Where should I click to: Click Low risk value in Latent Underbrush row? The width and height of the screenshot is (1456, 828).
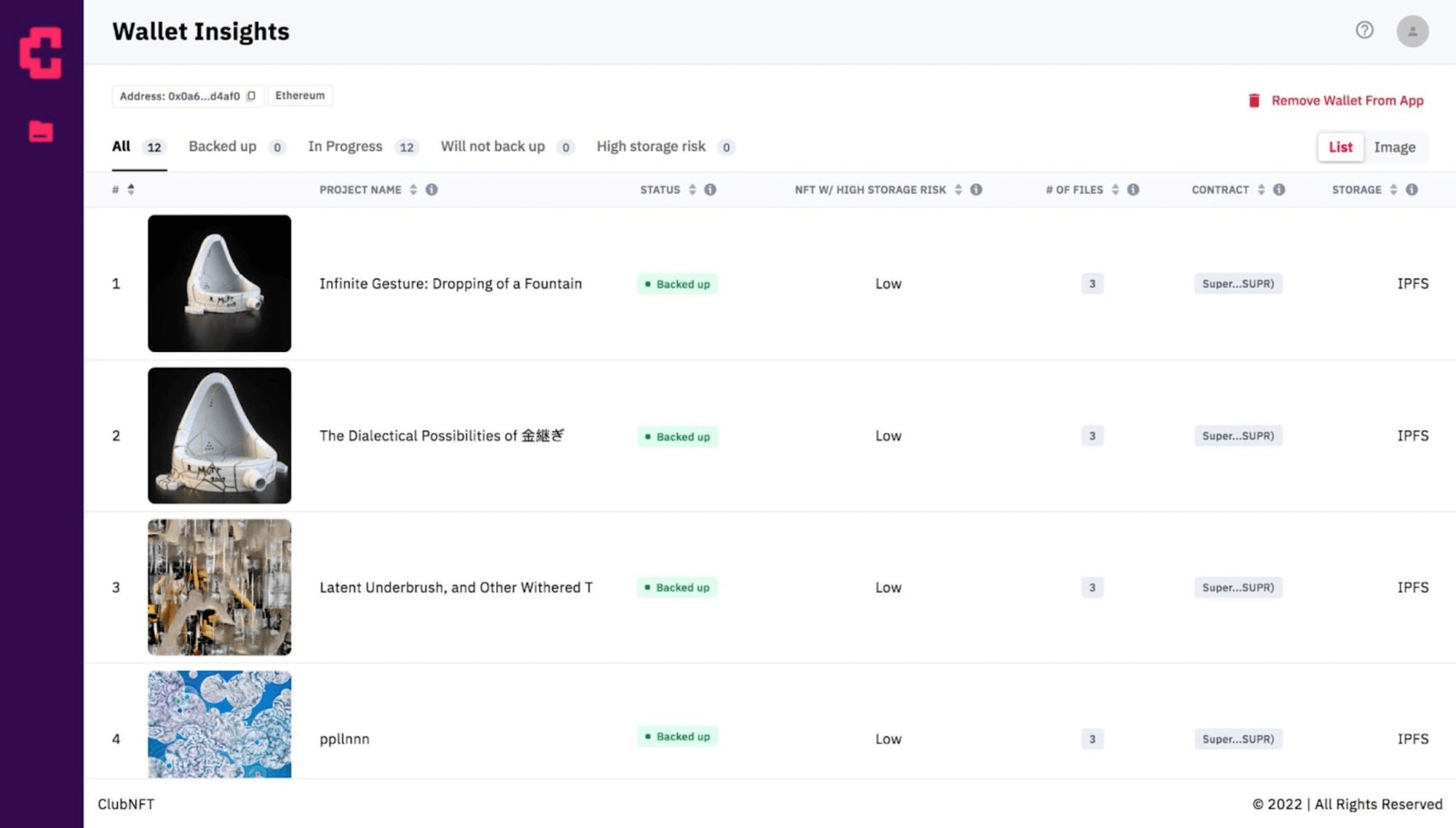(x=888, y=587)
